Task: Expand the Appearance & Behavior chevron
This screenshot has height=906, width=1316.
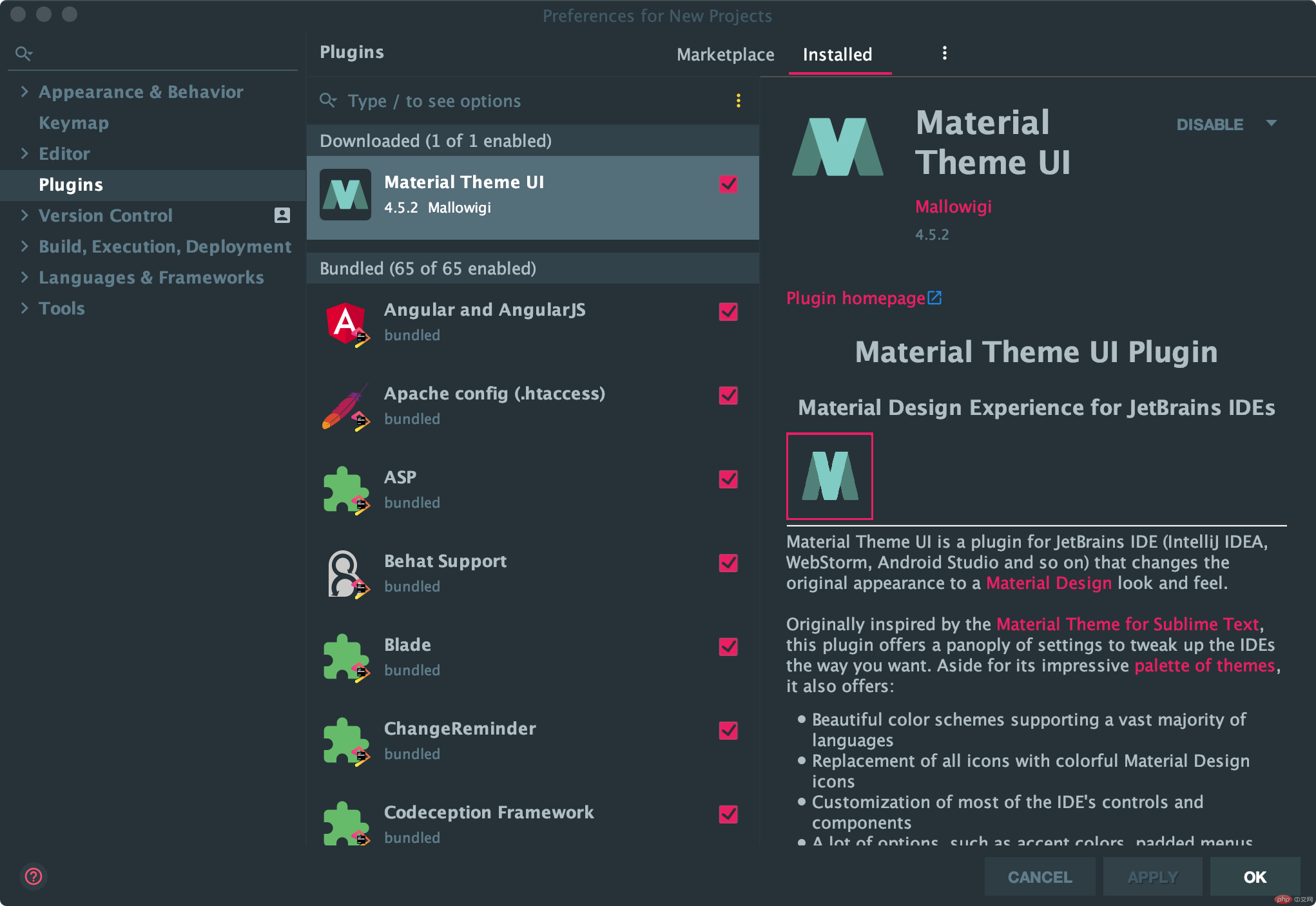Action: tap(24, 92)
